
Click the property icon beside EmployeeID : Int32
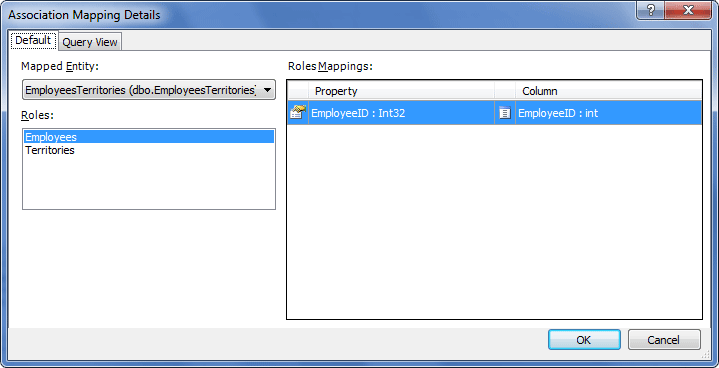298,113
